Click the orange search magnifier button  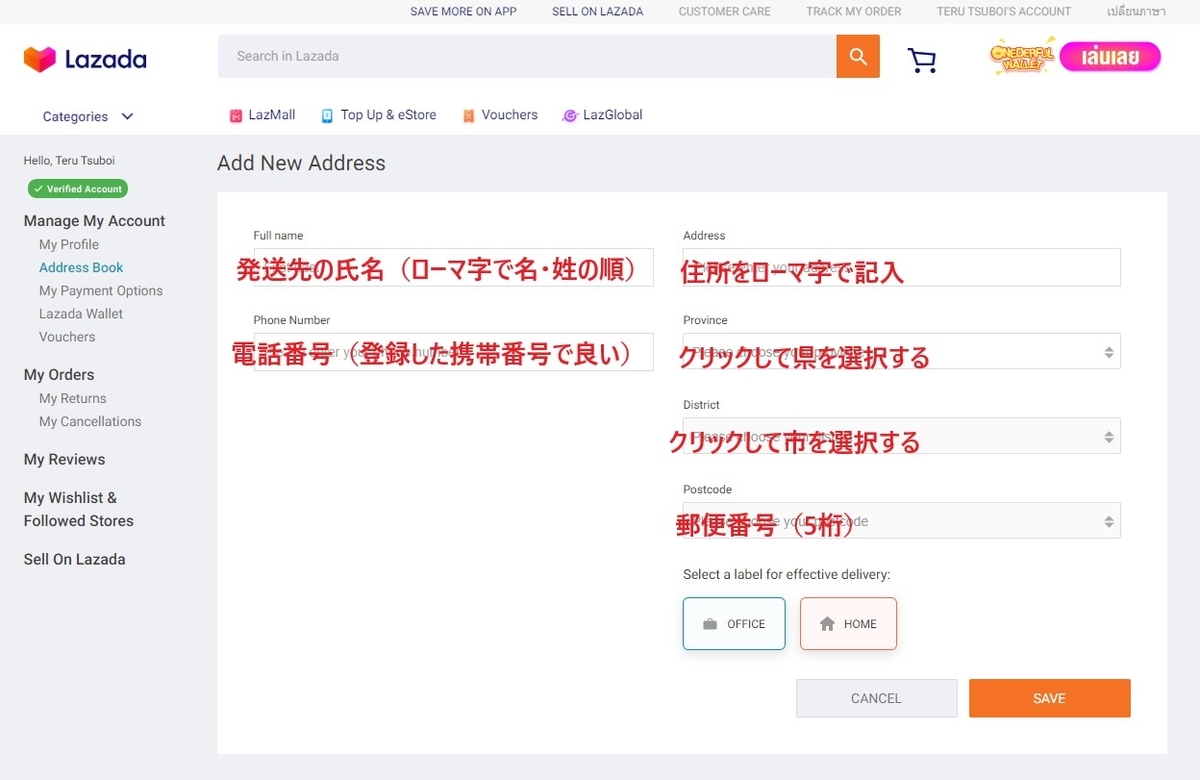point(858,56)
